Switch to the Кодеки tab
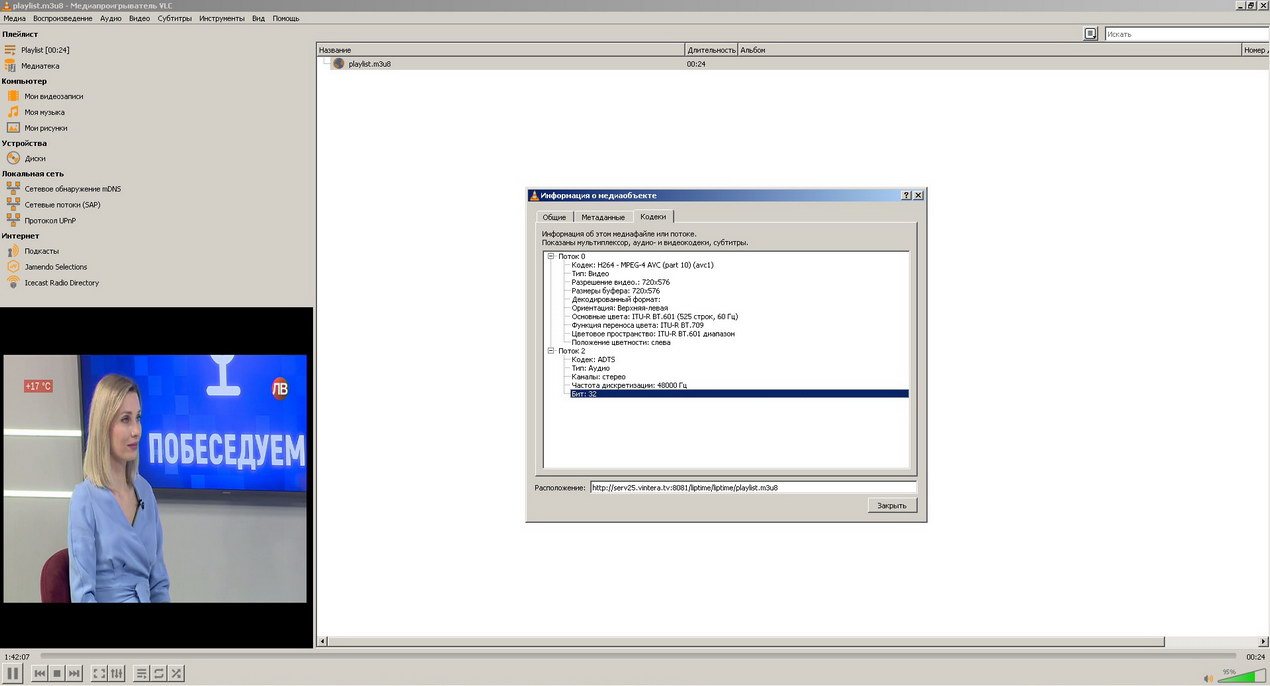 [653, 216]
